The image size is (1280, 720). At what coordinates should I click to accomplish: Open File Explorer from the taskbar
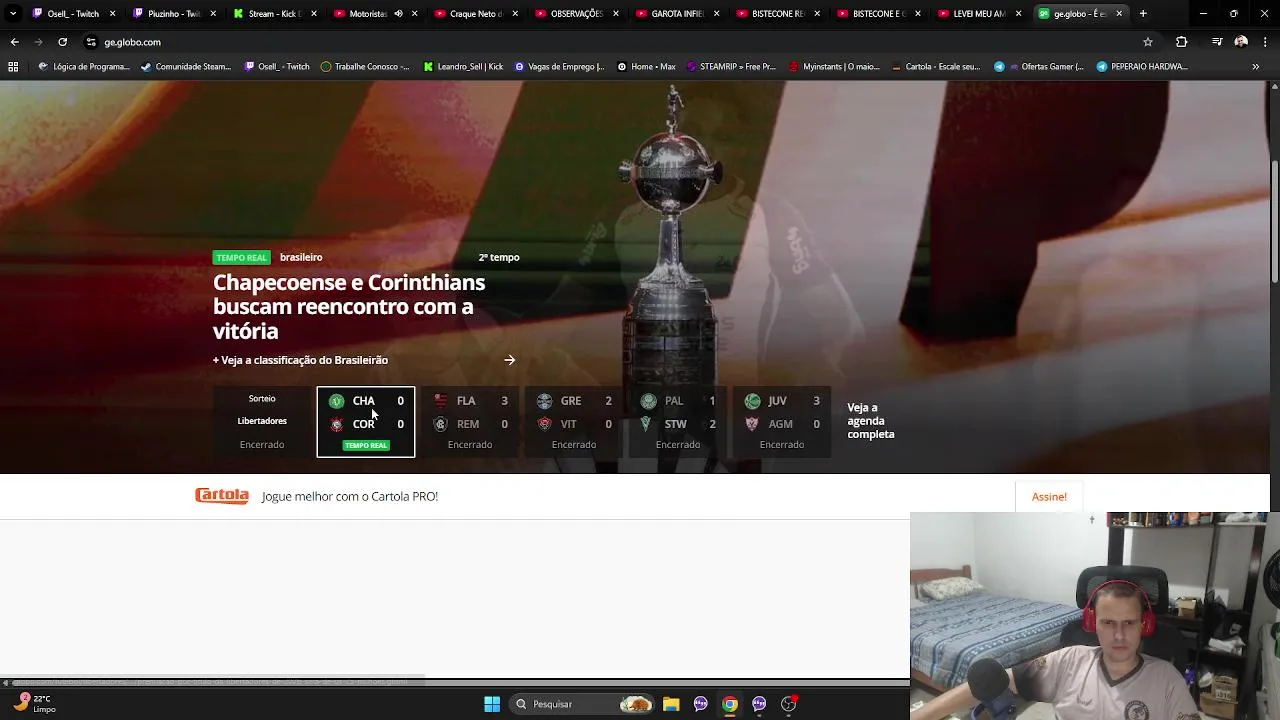pyautogui.click(x=671, y=704)
